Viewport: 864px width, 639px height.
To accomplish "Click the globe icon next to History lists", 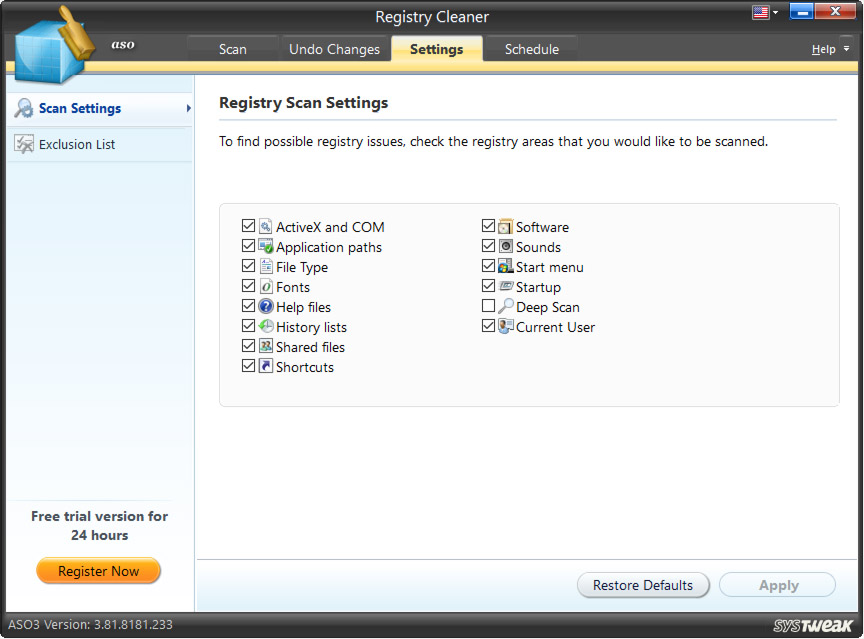I will point(265,326).
